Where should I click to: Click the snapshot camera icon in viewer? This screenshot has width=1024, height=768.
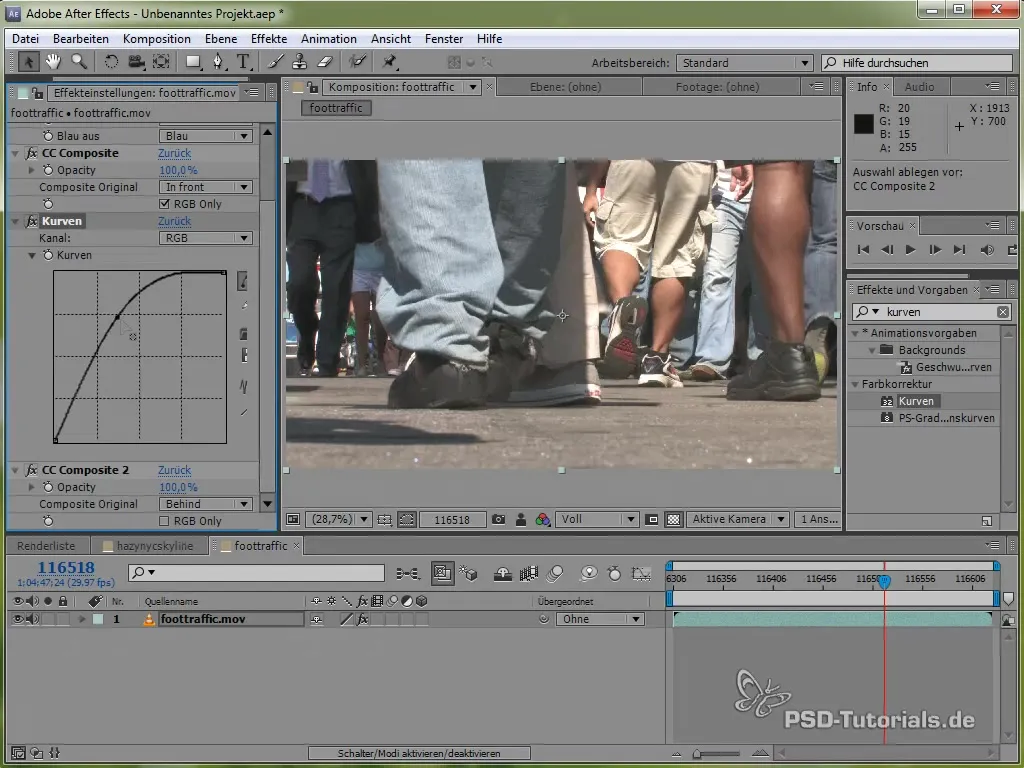pyautogui.click(x=498, y=520)
